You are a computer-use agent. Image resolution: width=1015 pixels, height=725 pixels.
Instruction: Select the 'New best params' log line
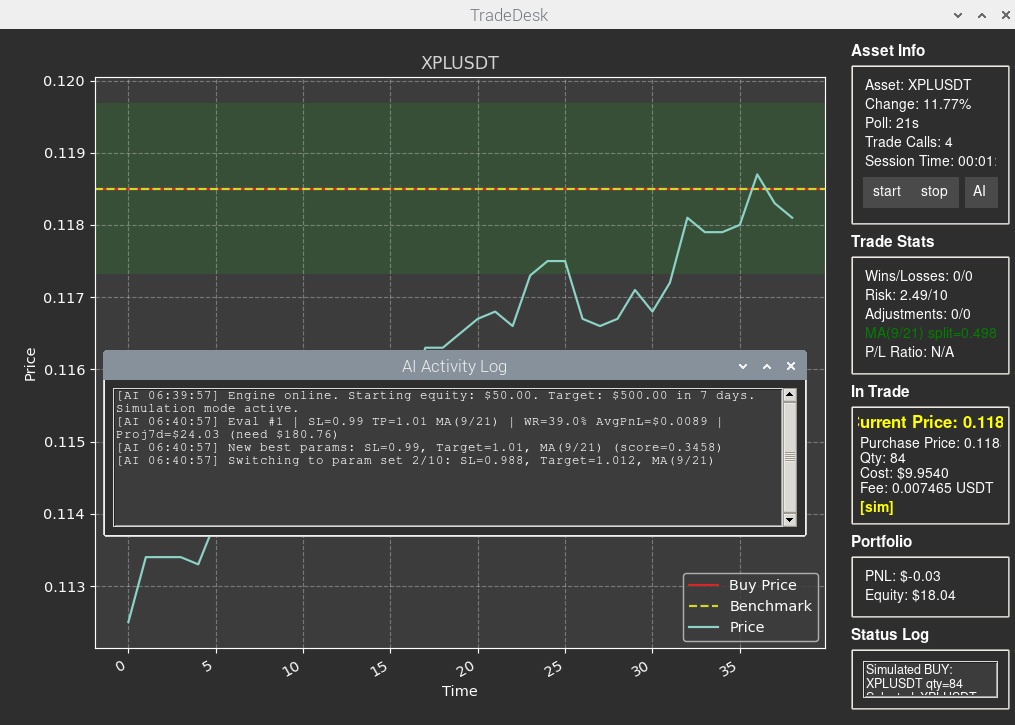419,447
